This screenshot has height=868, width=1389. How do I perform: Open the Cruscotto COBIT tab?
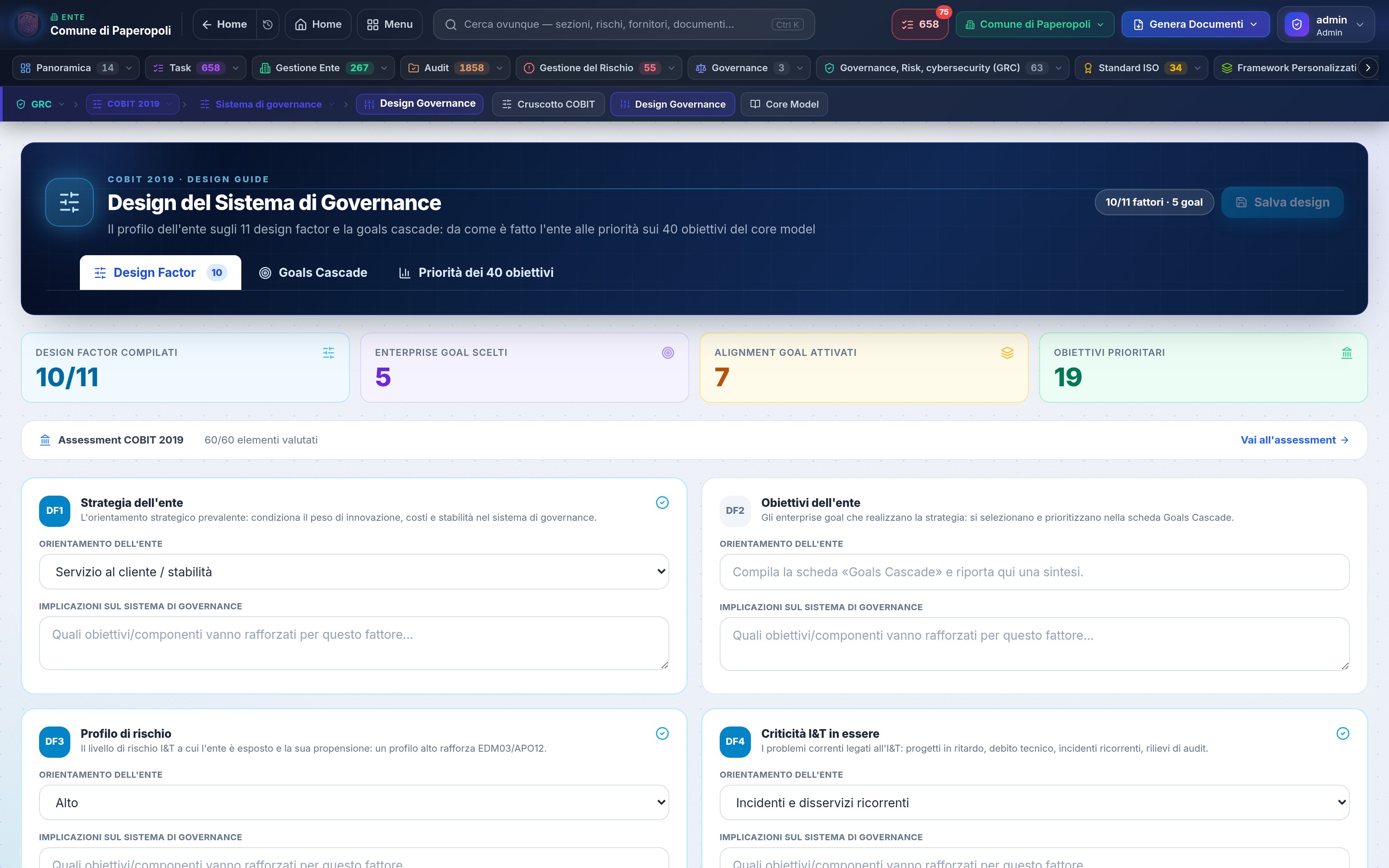click(x=548, y=104)
